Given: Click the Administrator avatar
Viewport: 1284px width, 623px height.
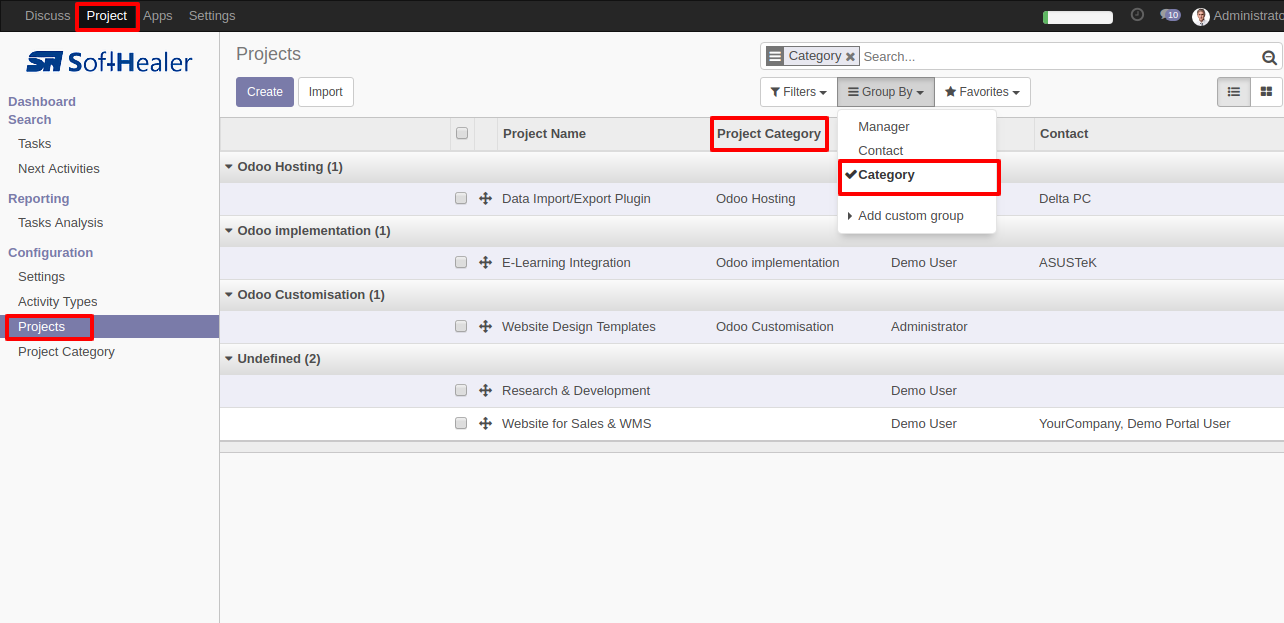Looking at the screenshot, I should click(1201, 16).
